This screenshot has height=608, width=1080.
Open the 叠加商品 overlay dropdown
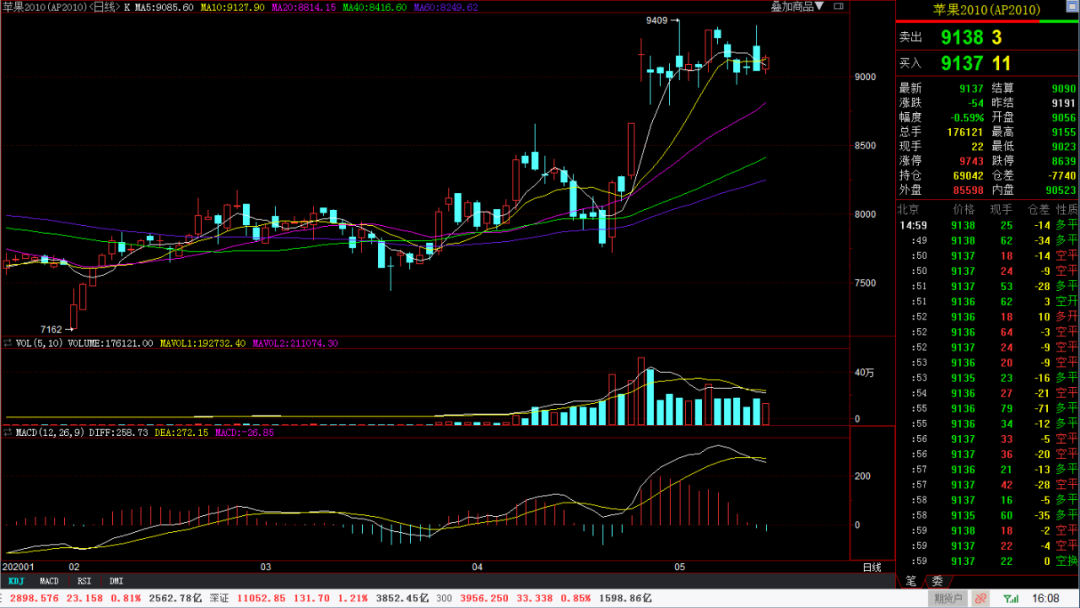pos(797,6)
